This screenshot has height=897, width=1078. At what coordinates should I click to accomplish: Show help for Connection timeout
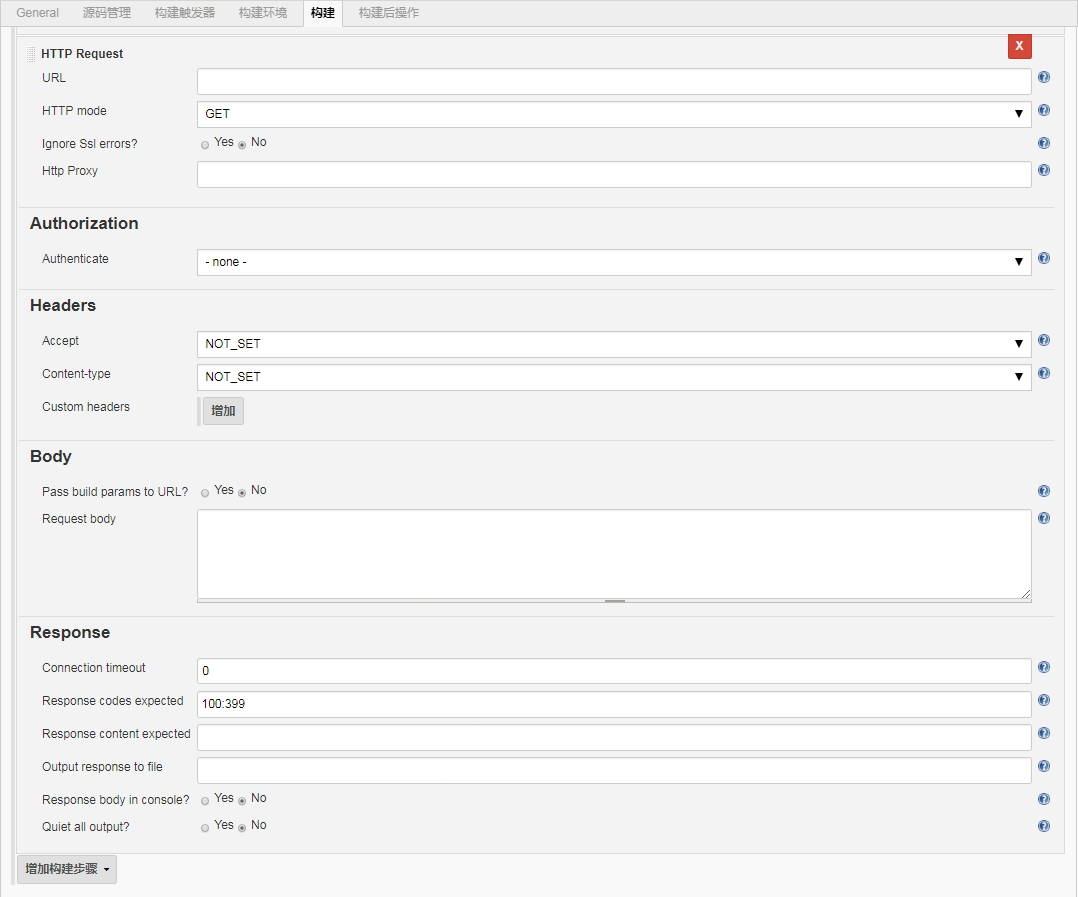(1044, 667)
